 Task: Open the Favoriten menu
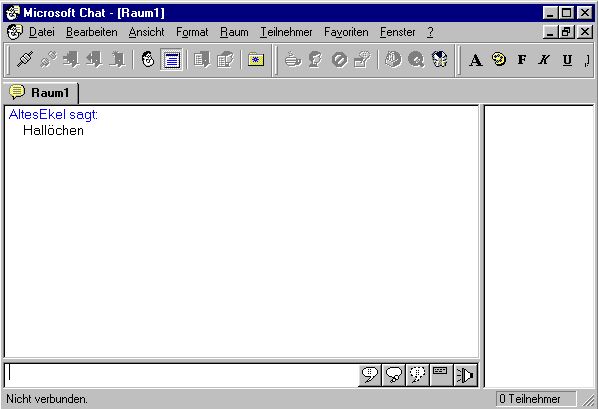(x=346, y=32)
